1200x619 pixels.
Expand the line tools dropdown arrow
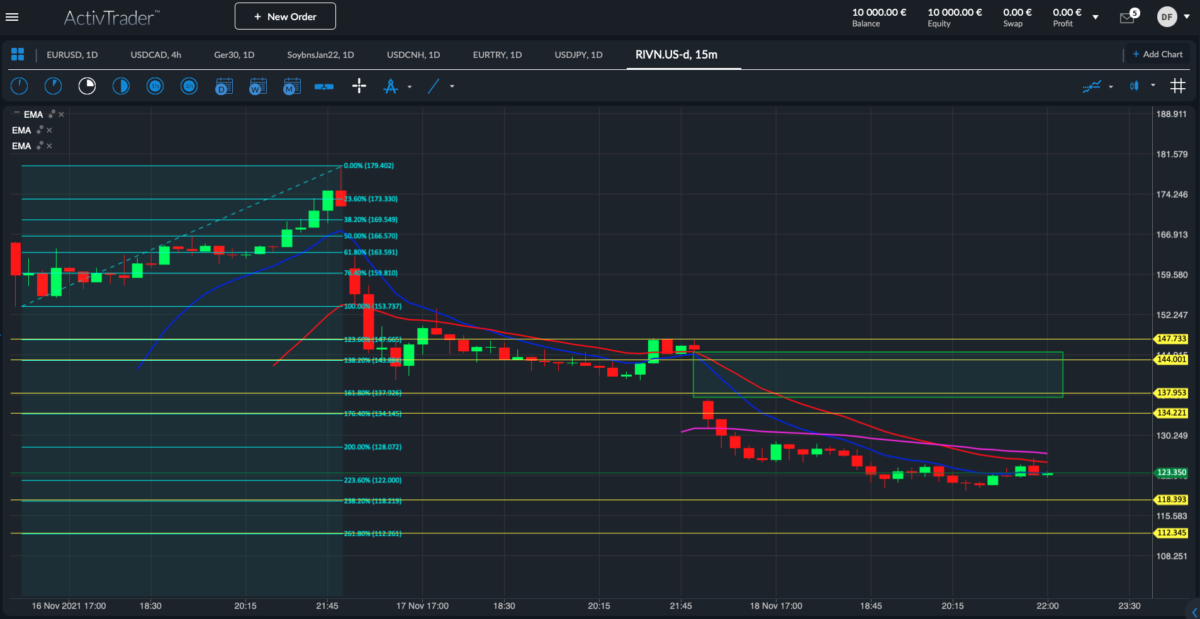[x=452, y=87]
